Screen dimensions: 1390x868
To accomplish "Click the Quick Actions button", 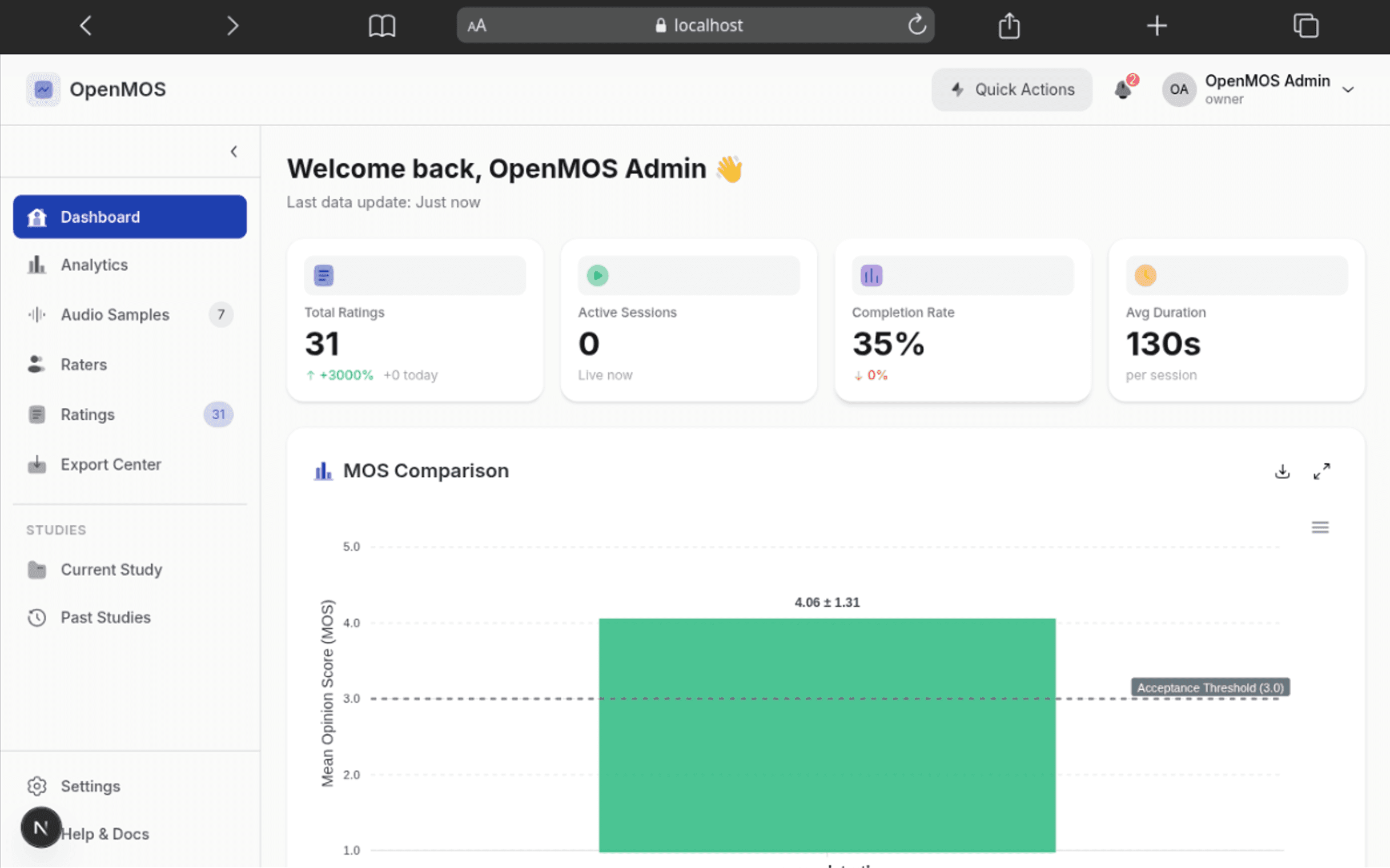I will [x=1012, y=90].
